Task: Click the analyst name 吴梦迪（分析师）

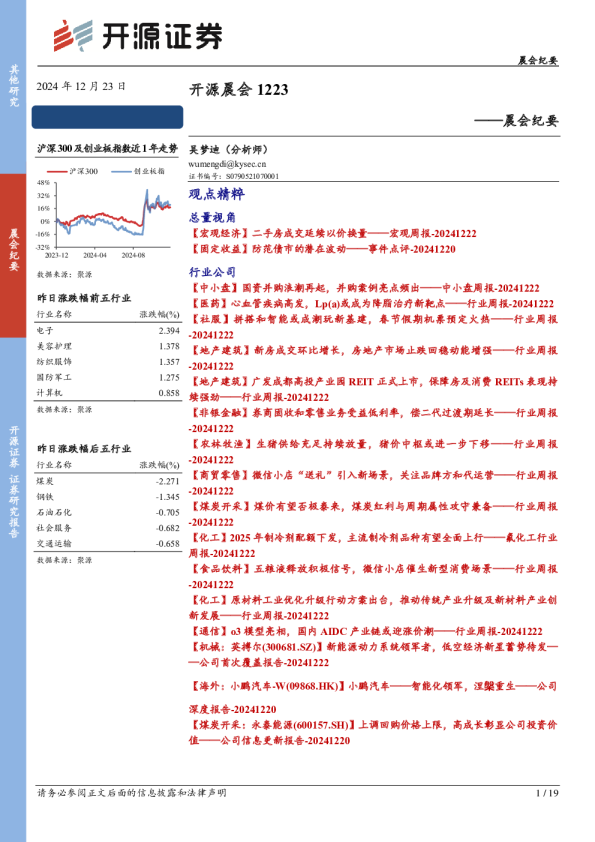Action: click(228, 150)
